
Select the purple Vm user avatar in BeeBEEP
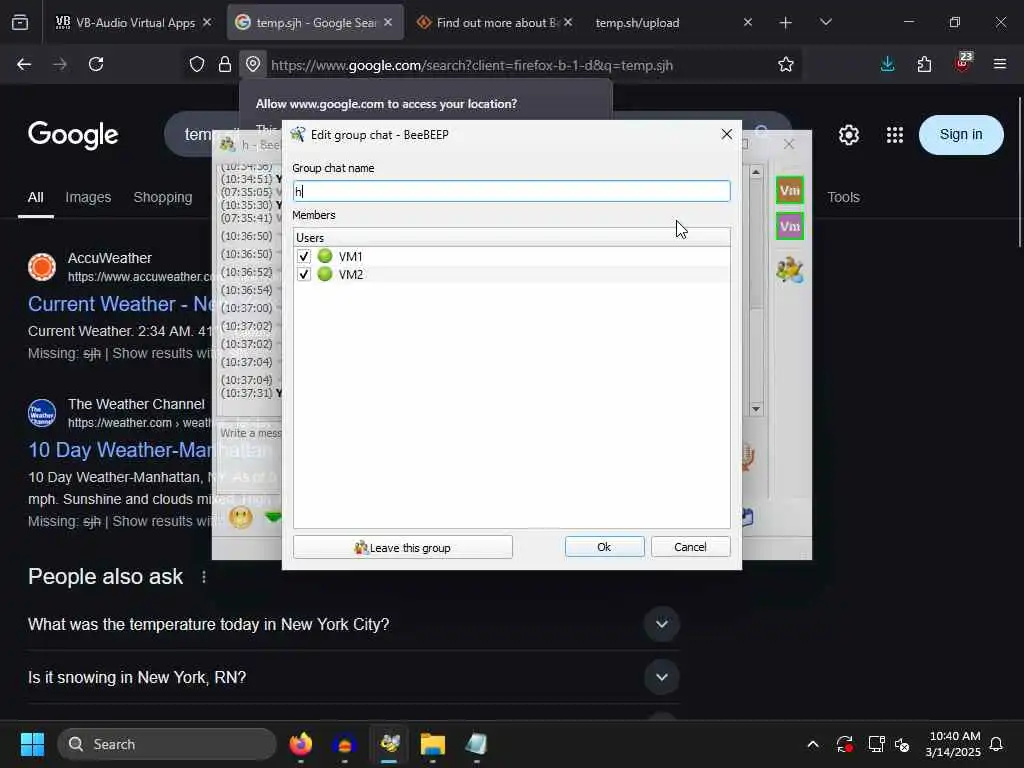[790, 227]
